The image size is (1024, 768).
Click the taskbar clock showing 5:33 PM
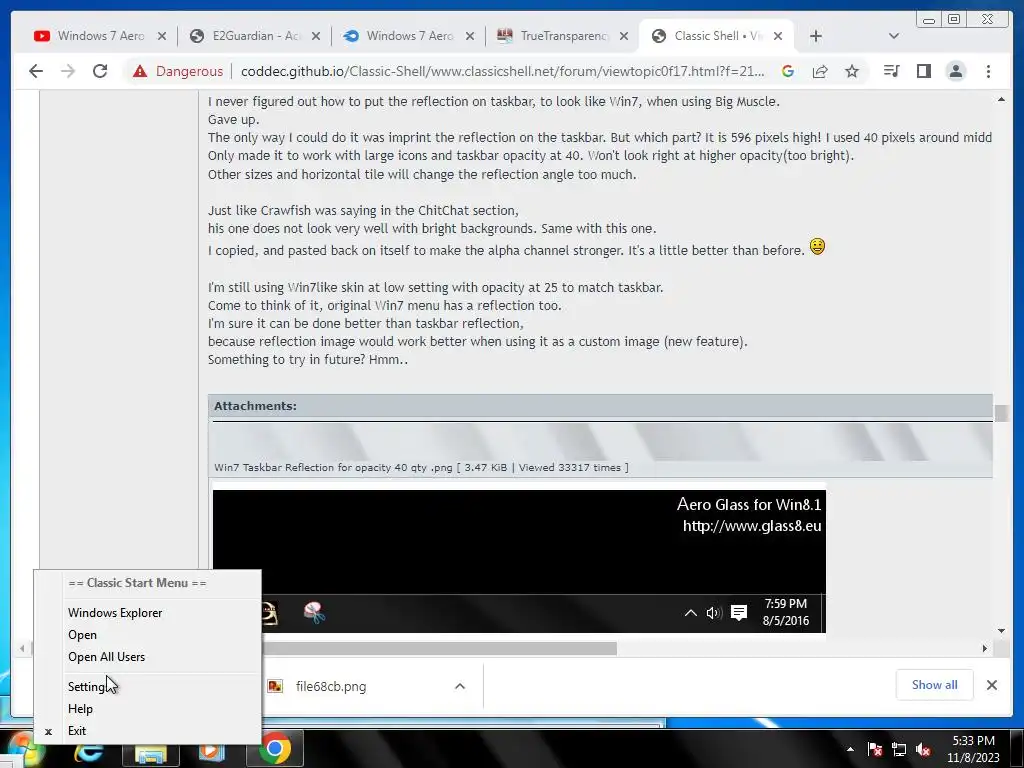tap(973, 749)
